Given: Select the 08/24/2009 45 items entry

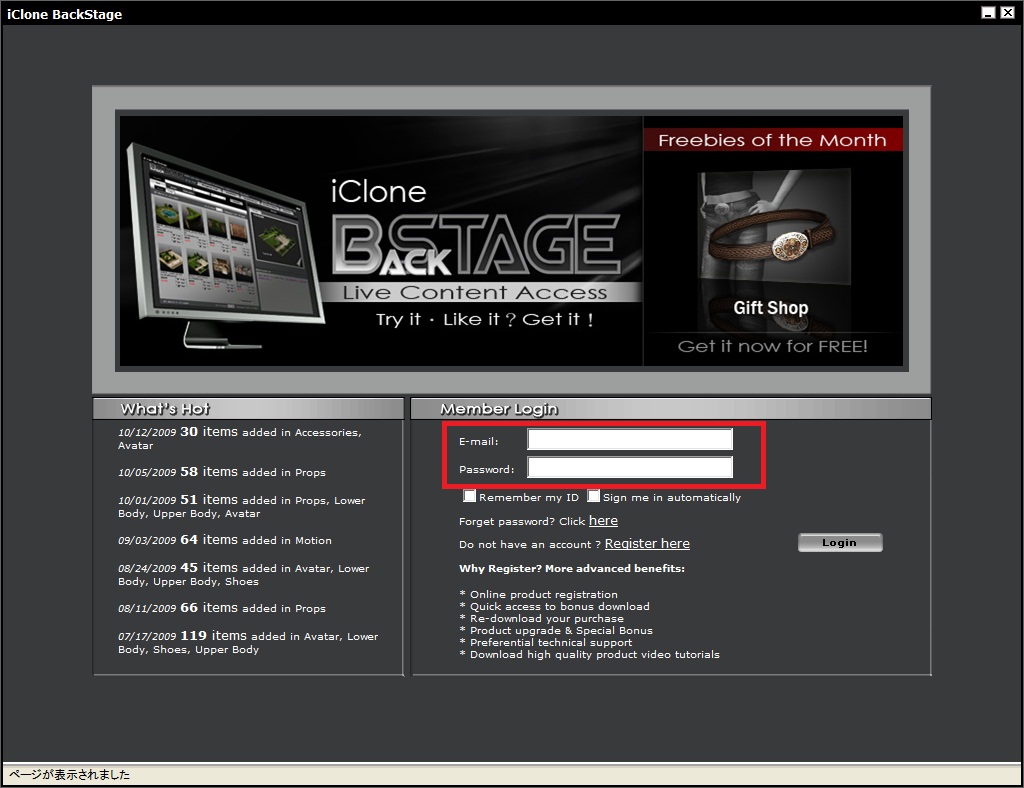Looking at the screenshot, I should [x=244, y=574].
